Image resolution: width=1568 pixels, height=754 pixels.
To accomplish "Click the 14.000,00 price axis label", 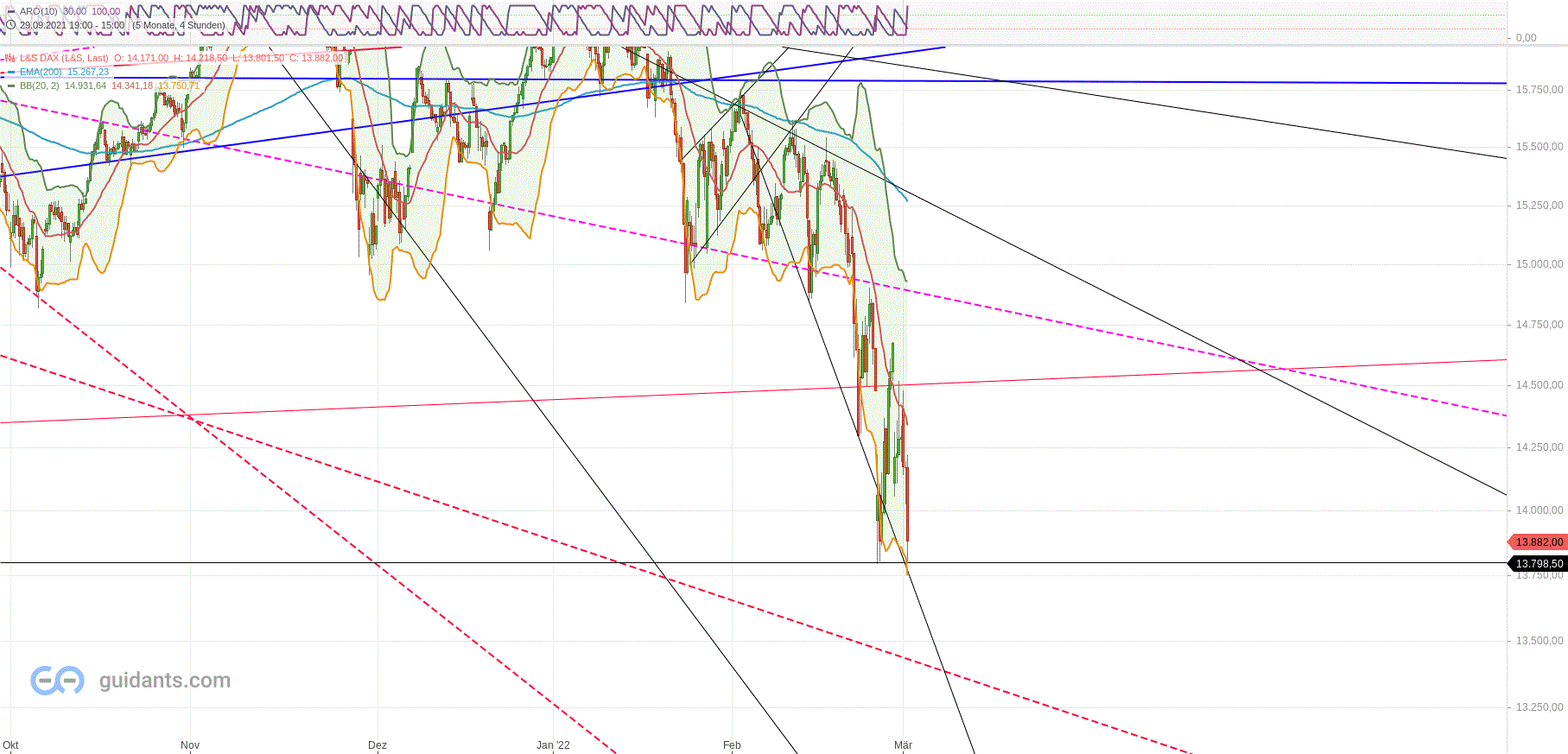I will coord(1539,510).
